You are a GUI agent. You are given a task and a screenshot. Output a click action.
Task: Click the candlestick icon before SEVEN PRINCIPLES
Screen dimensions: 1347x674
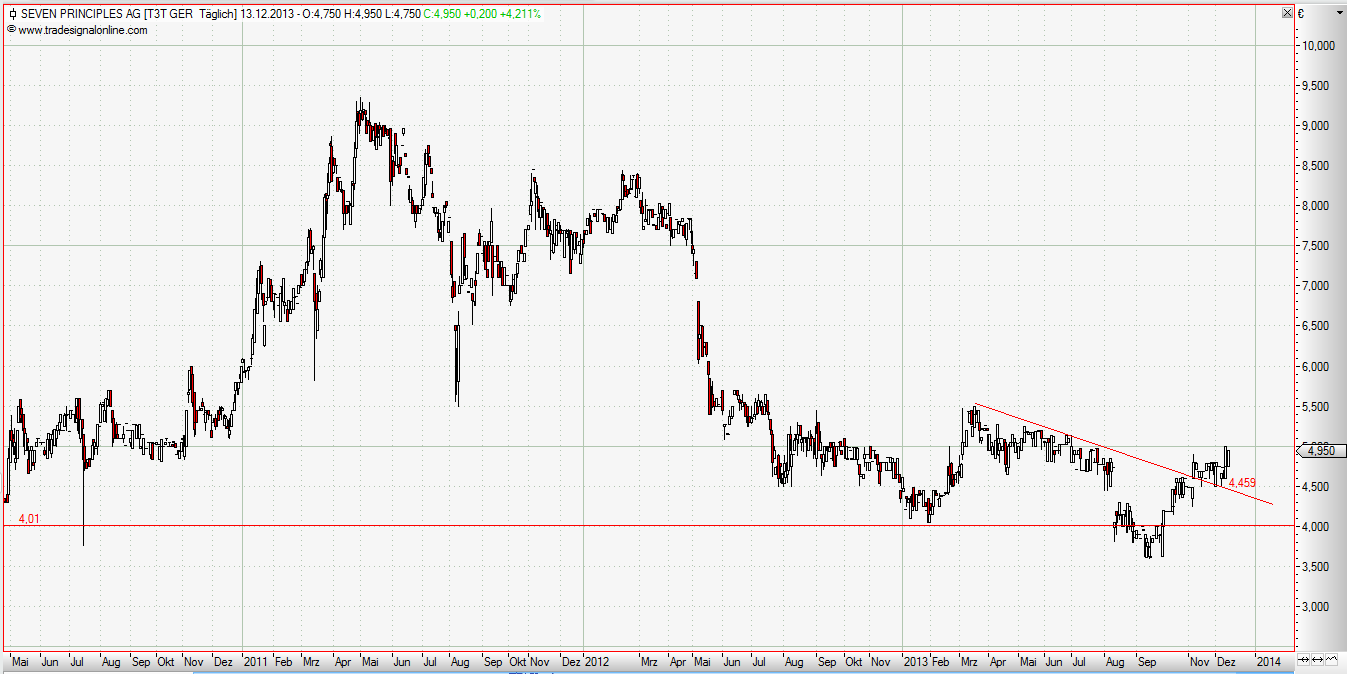point(12,15)
